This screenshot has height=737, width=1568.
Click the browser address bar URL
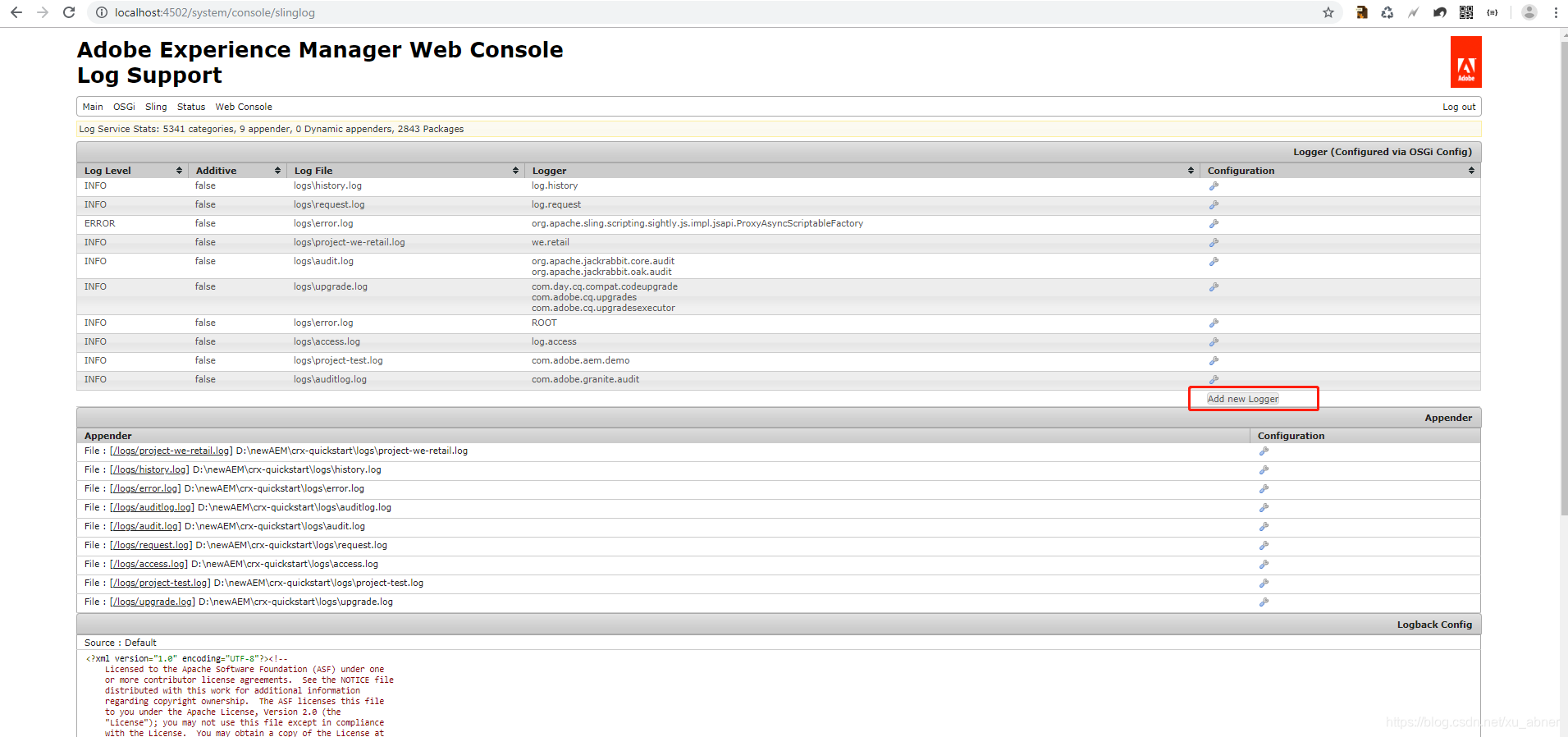pos(215,12)
